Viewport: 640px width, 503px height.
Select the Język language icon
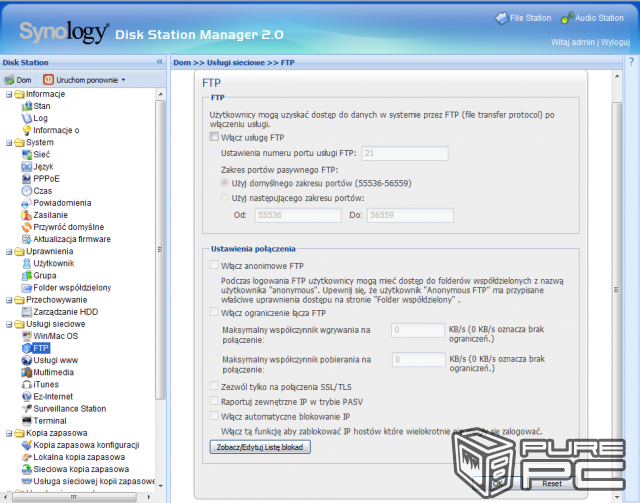pos(27,167)
